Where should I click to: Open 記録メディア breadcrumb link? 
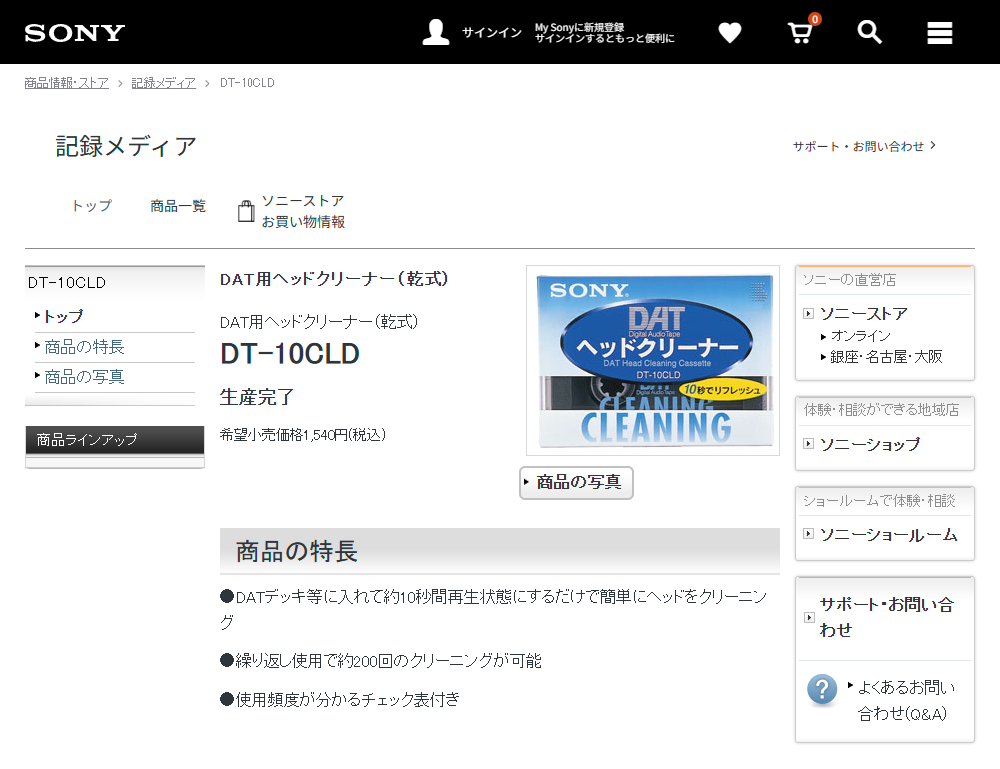(x=163, y=83)
